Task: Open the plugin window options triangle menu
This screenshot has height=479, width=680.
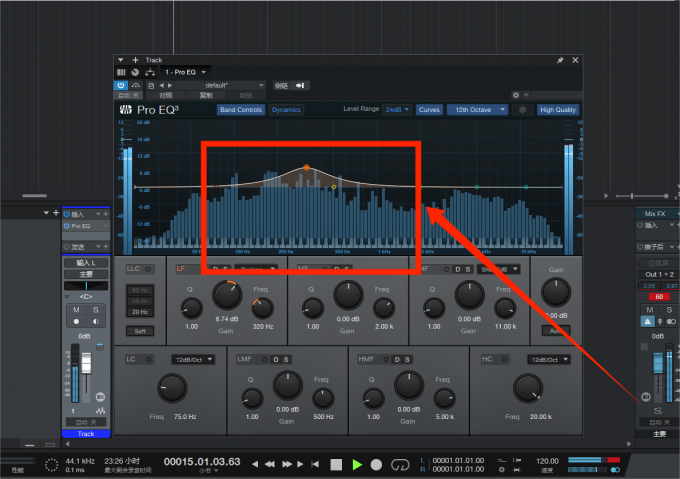Action: point(121,60)
